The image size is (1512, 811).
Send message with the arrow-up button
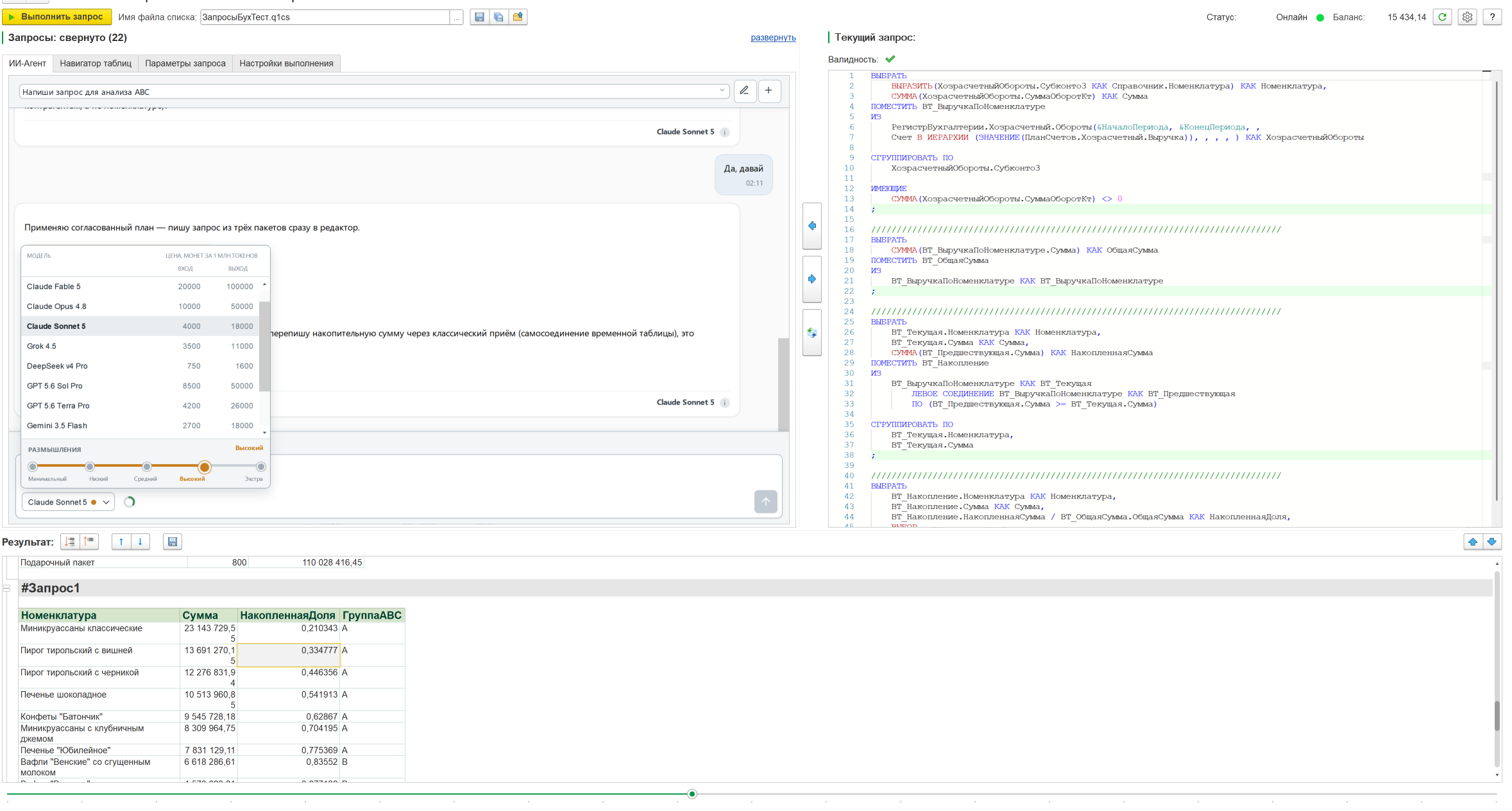(766, 502)
